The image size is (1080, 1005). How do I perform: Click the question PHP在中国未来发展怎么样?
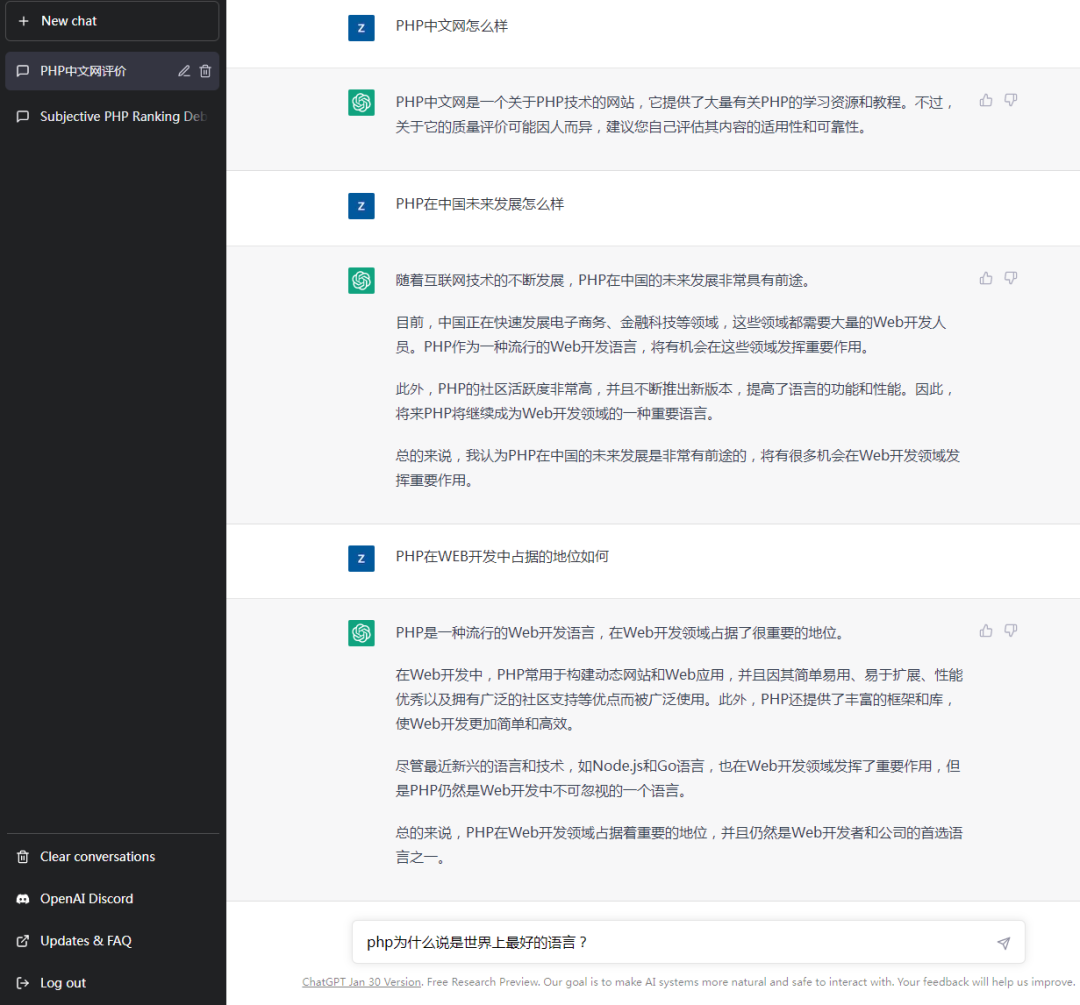479,204
